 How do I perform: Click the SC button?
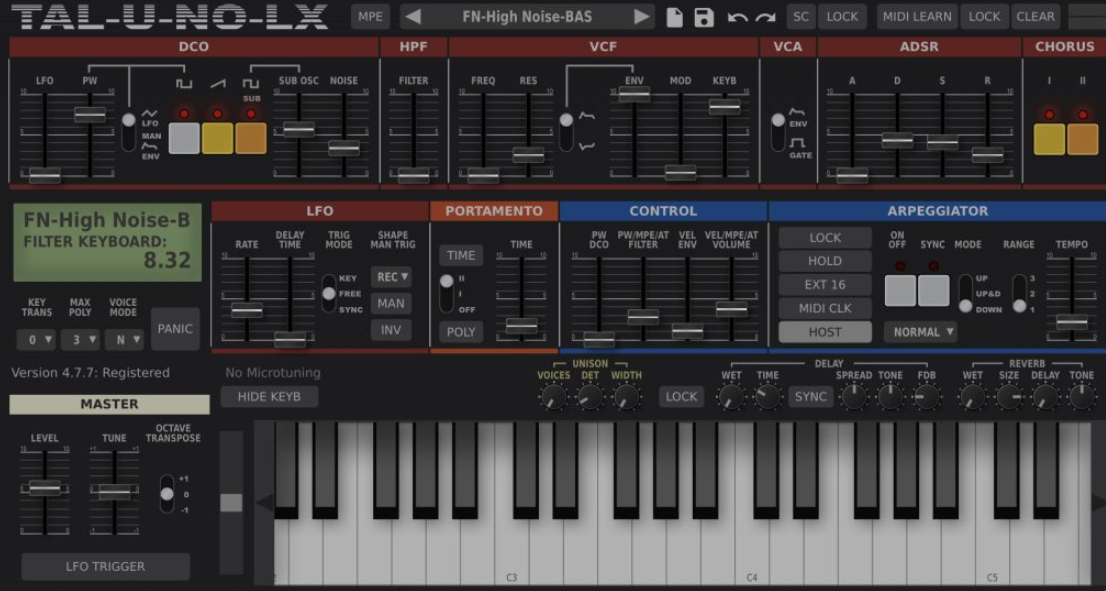[801, 17]
